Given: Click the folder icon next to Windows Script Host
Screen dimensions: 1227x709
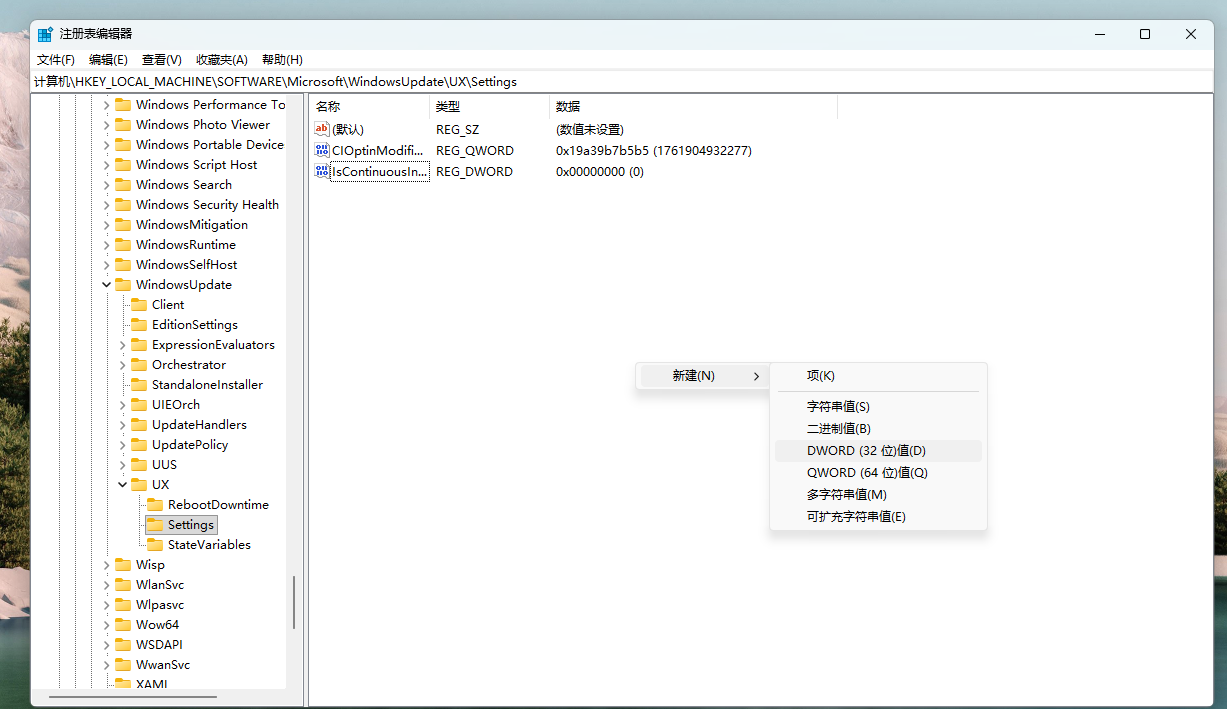Looking at the screenshot, I should click(x=123, y=165).
